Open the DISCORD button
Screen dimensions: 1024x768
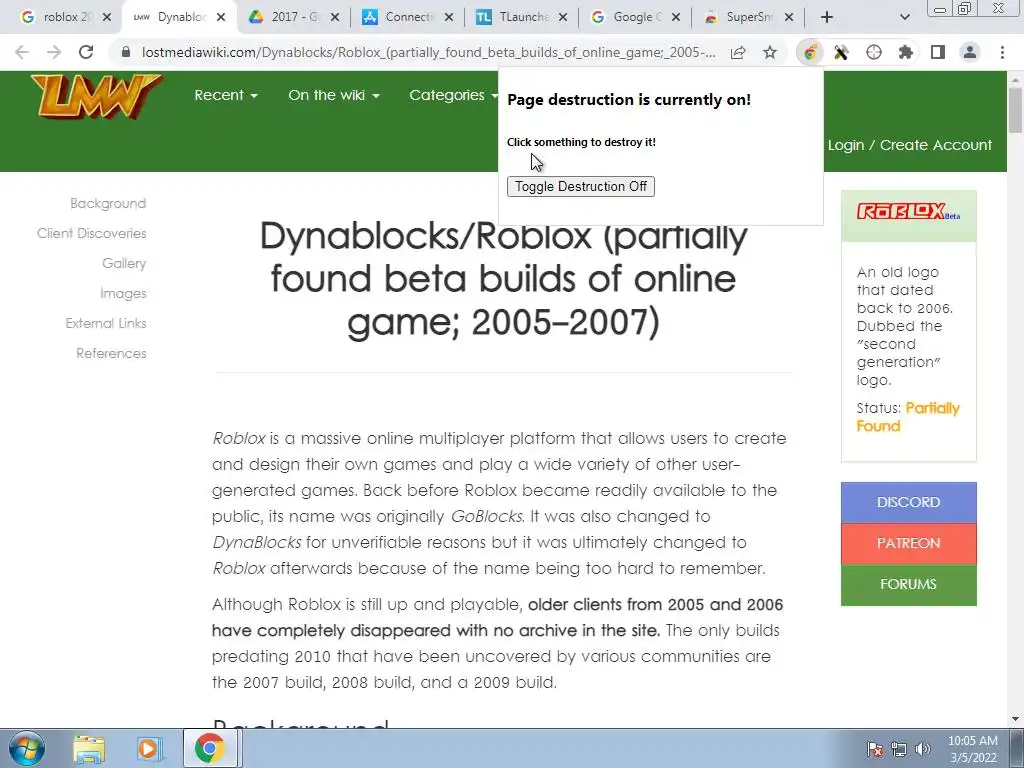tap(908, 502)
